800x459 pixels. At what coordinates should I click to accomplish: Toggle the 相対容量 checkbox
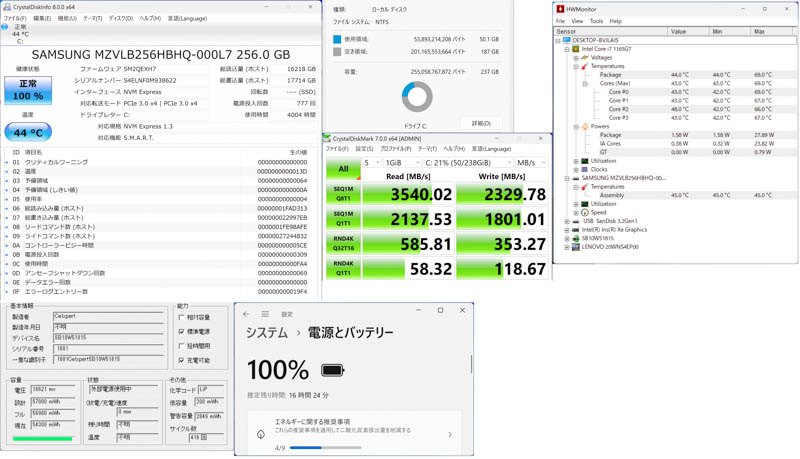[181, 317]
